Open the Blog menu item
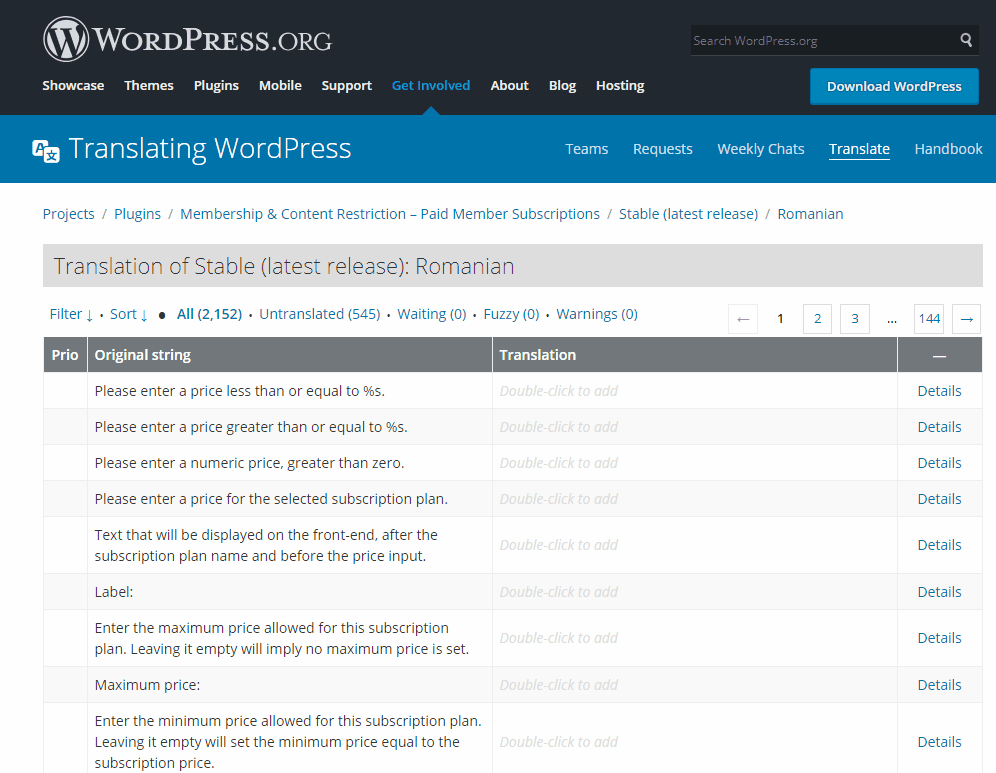The height and width of the screenshot is (773, 996). click(x=562, y=85)
